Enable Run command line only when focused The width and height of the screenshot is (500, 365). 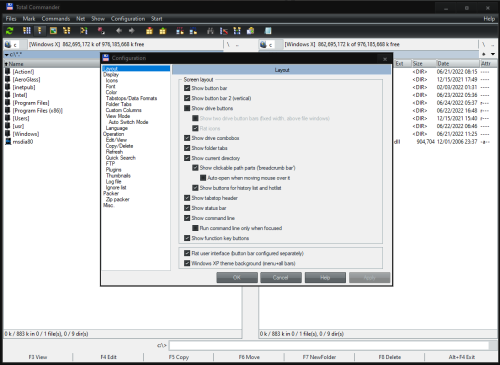tap(195, 228)
